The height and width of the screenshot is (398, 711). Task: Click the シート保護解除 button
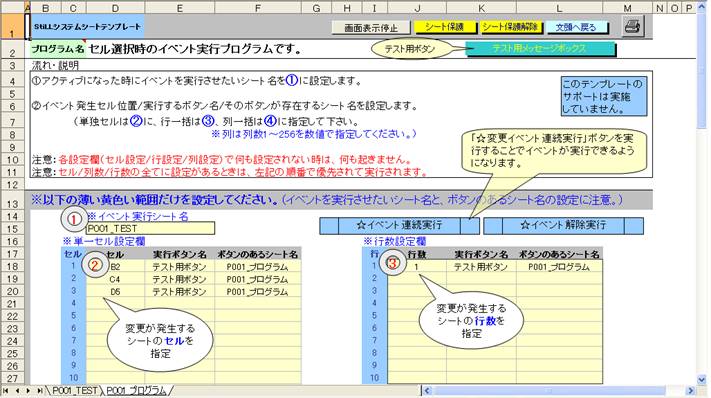coord(510,27)
